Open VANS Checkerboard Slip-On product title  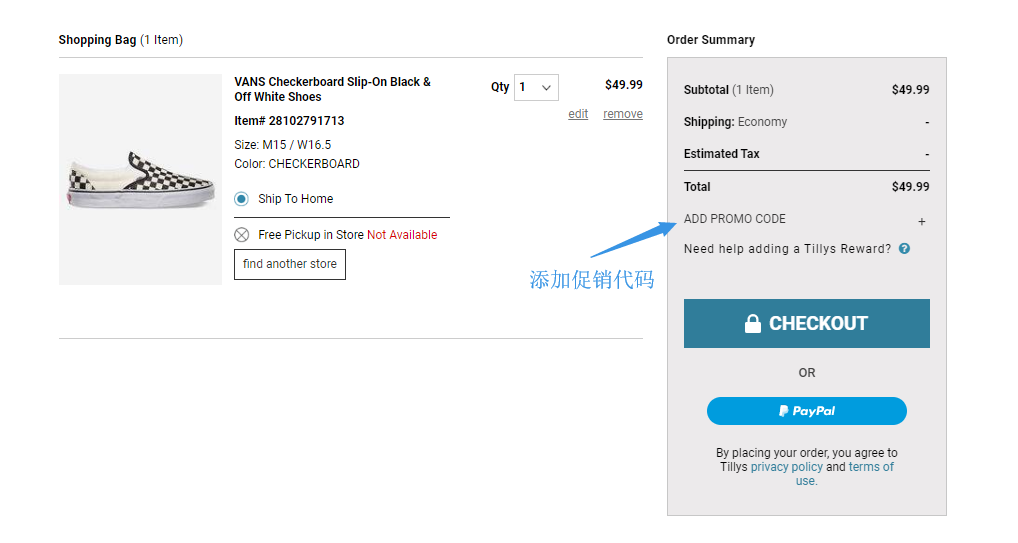pyautogui.click(x=332, y=90)
